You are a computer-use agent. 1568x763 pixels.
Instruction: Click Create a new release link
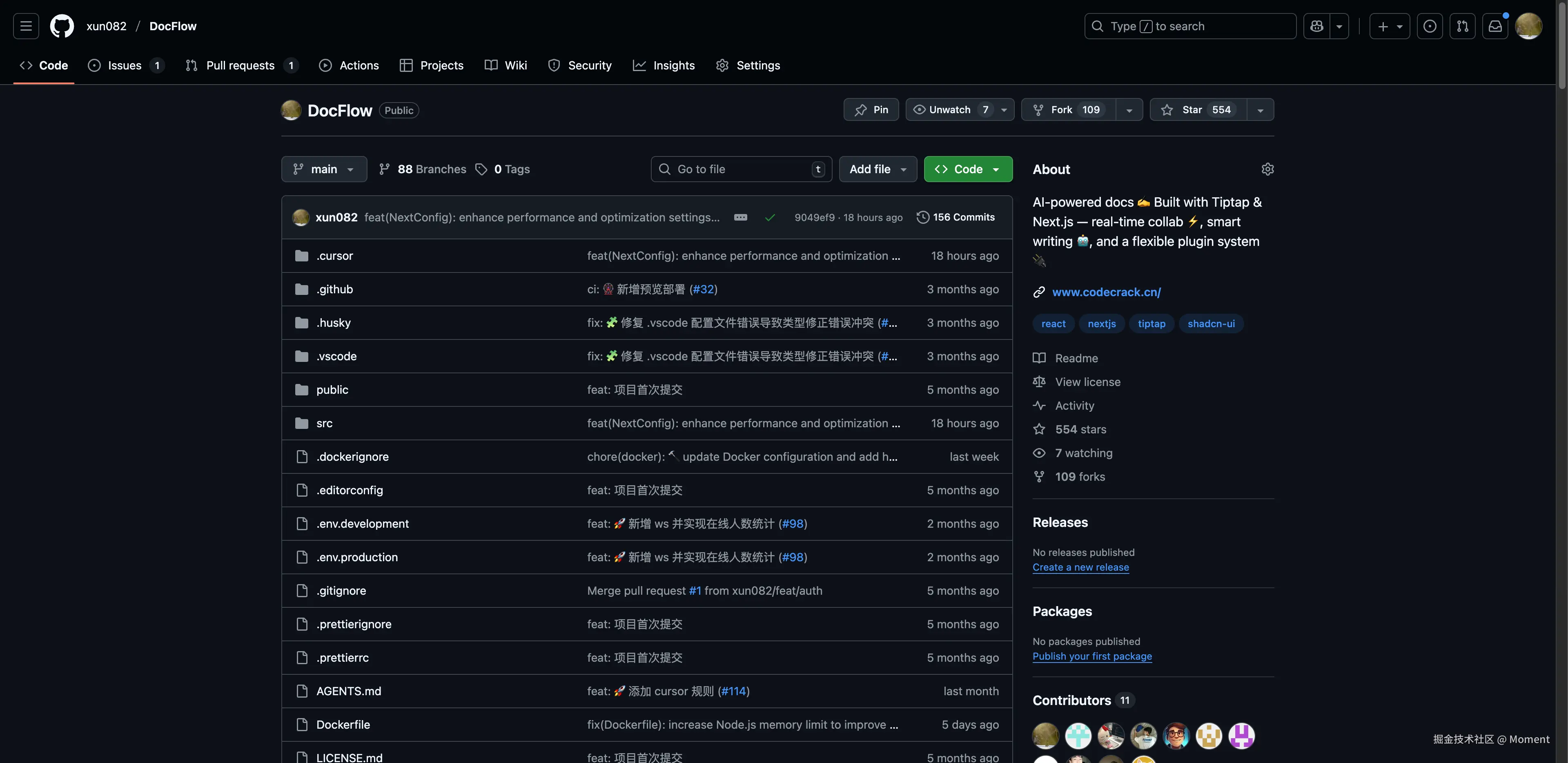(1080, 567)
